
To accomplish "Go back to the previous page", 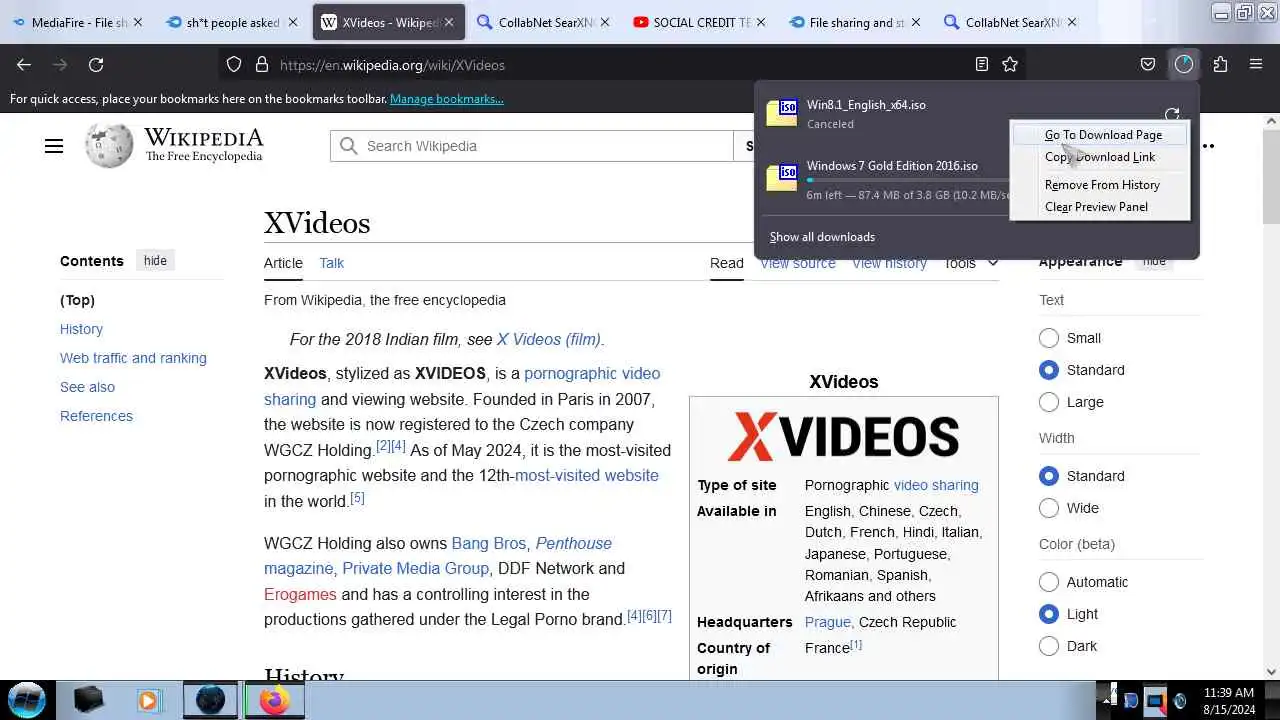I will tap(24, 64).
